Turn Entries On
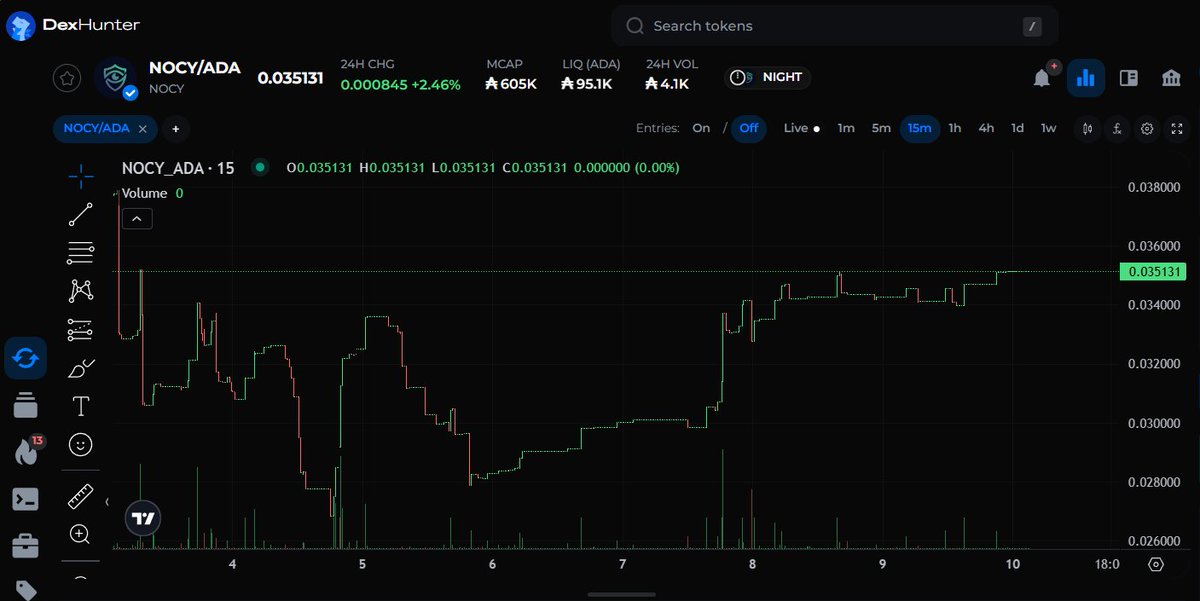This screenshot has height=601, width=1200. tap(701, 129)
